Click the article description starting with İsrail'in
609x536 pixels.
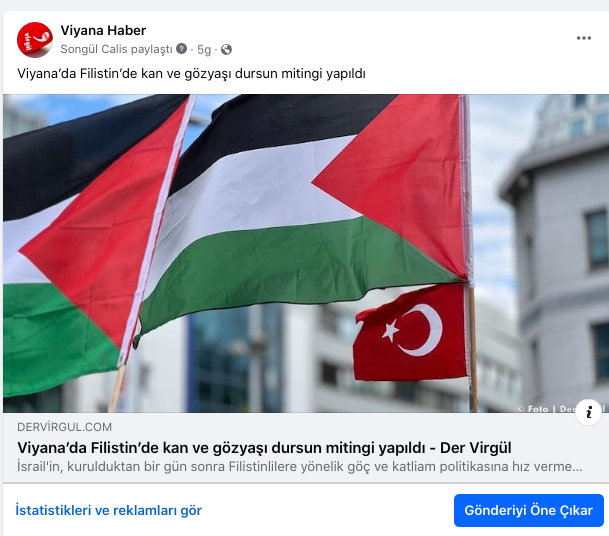click(x=299, y=466)
